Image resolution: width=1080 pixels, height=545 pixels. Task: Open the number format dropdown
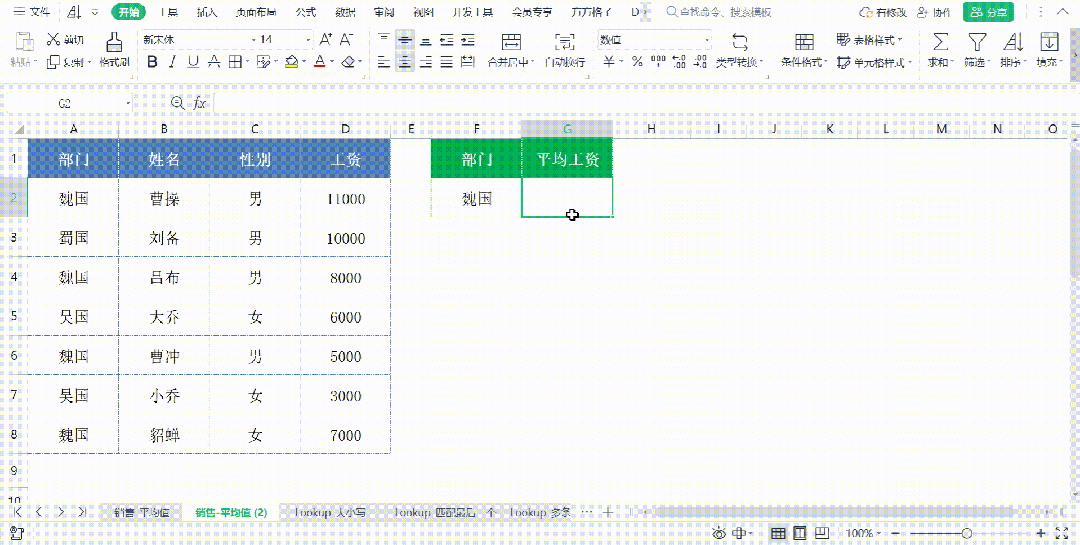click(707, 40)
